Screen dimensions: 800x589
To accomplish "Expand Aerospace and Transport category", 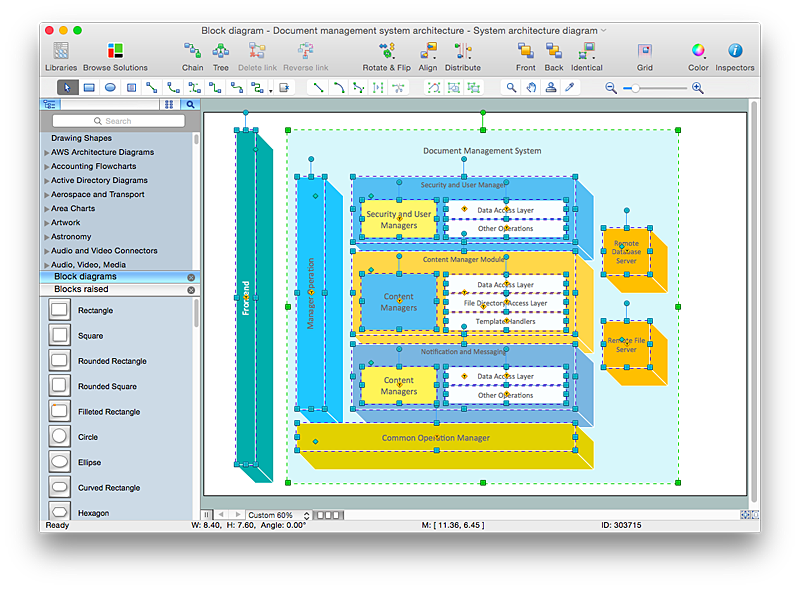I will tap(46, 194).
